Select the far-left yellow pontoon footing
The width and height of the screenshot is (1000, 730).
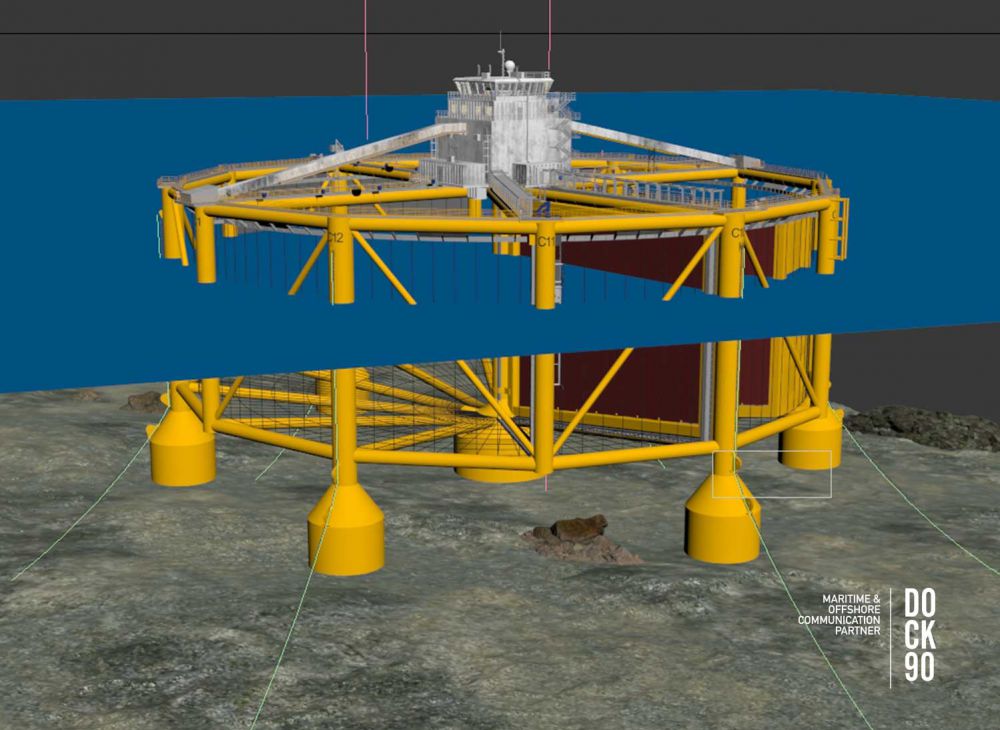(182, 449)
